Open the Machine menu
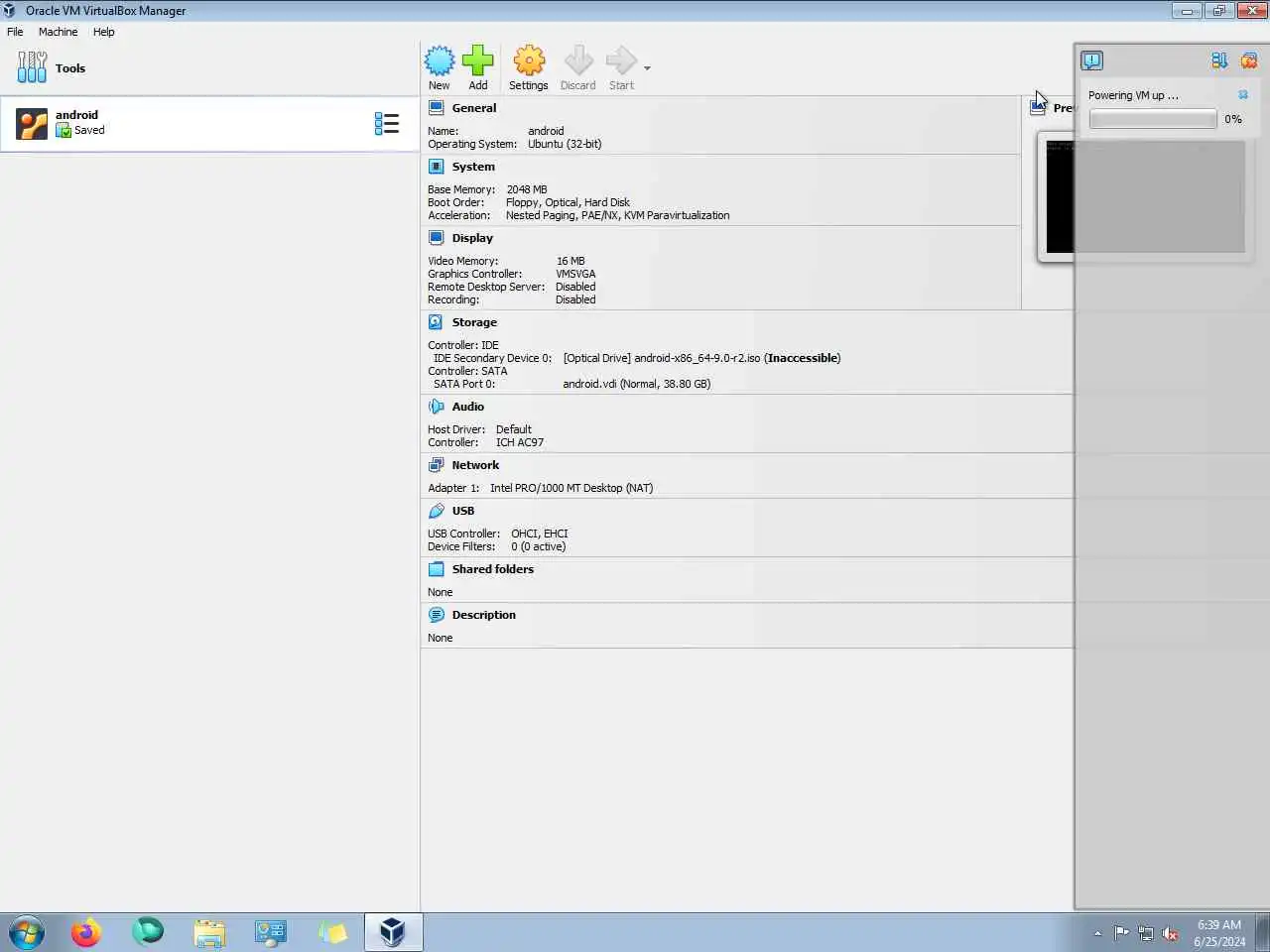Screen dimensions: 1270x952 [x=58, y=32]
